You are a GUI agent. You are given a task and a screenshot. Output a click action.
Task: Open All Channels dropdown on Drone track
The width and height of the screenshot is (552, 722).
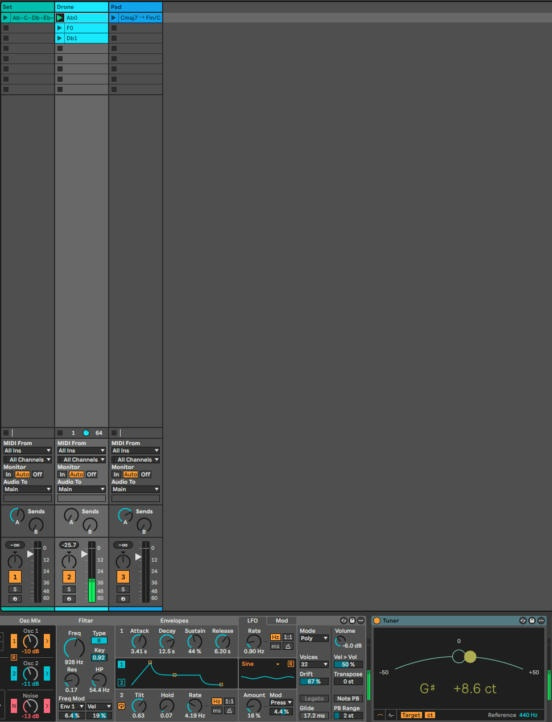(81, 460)
